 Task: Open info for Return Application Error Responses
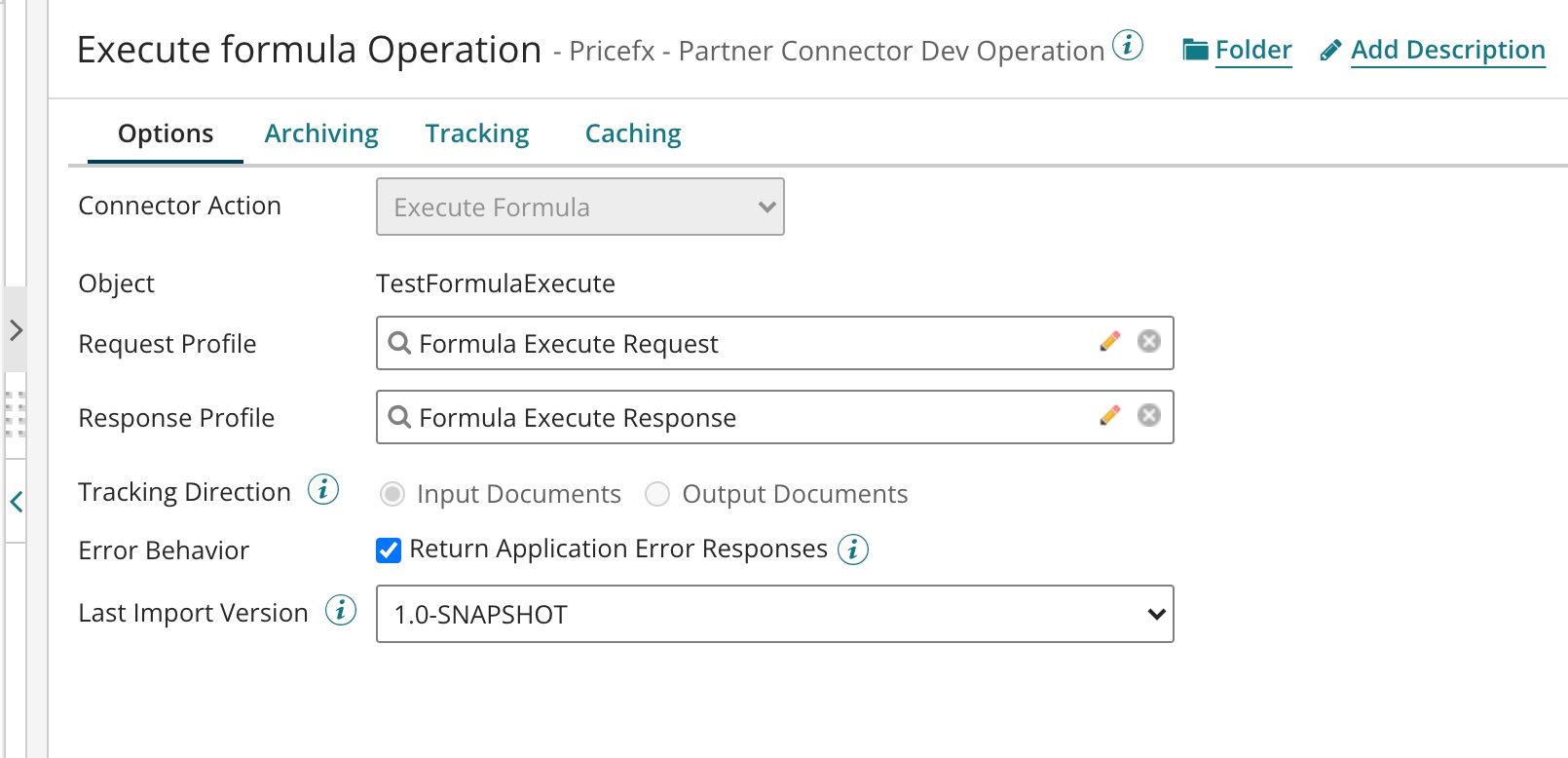853,550
